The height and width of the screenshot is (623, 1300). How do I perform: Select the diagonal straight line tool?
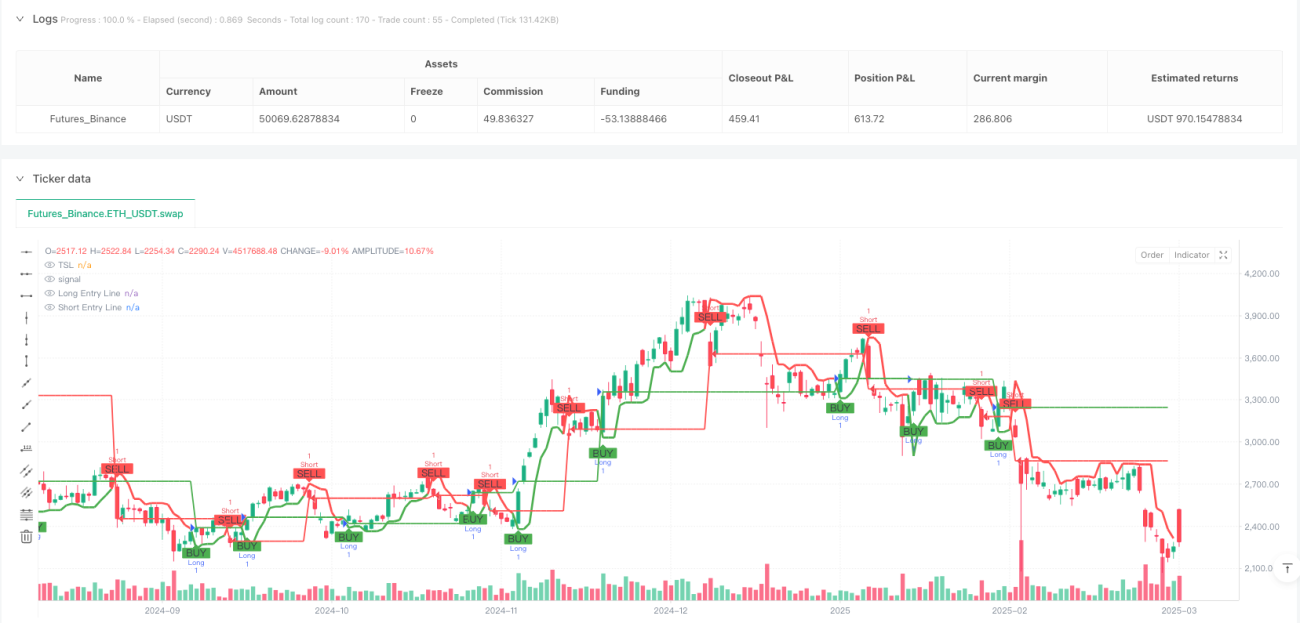pos(26,382)
